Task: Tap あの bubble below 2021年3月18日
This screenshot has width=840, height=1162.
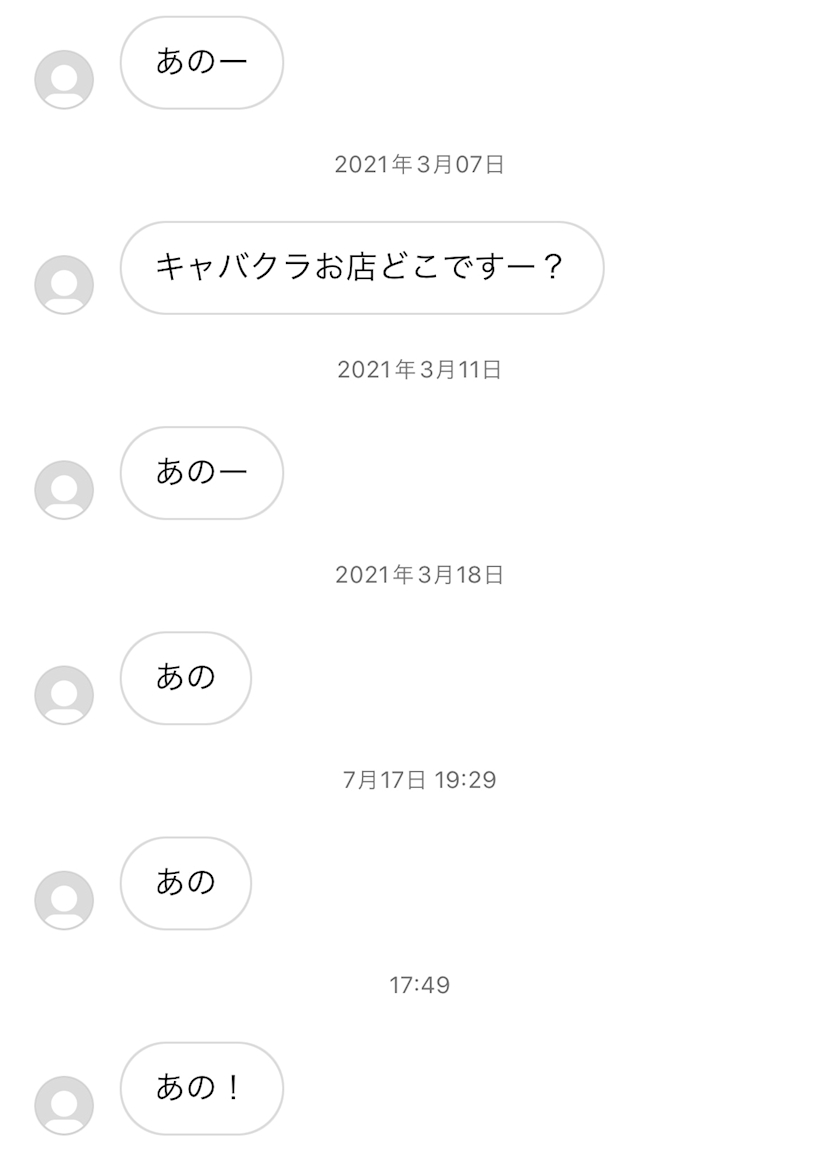Action: (186, 677)
